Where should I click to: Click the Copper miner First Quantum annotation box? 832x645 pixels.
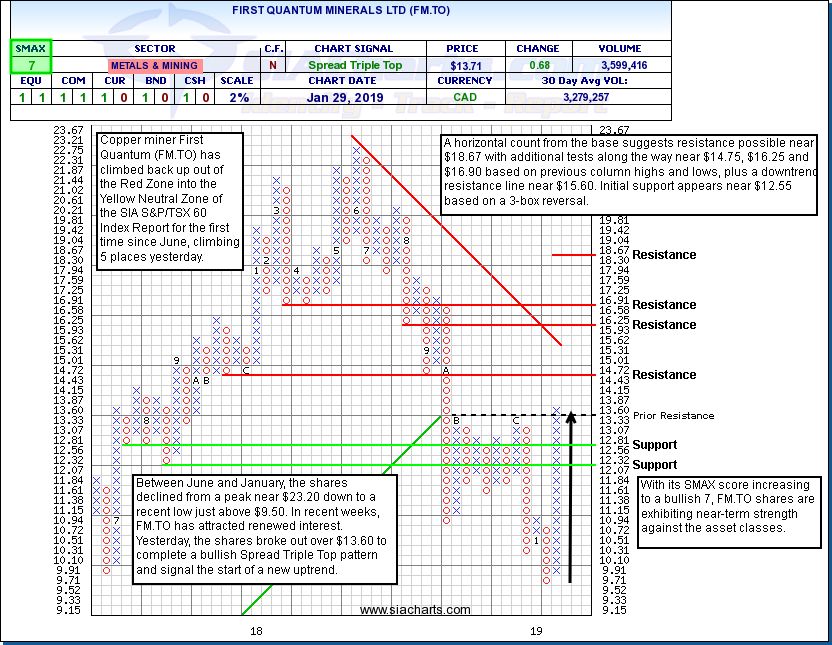[x=169, y=200]
